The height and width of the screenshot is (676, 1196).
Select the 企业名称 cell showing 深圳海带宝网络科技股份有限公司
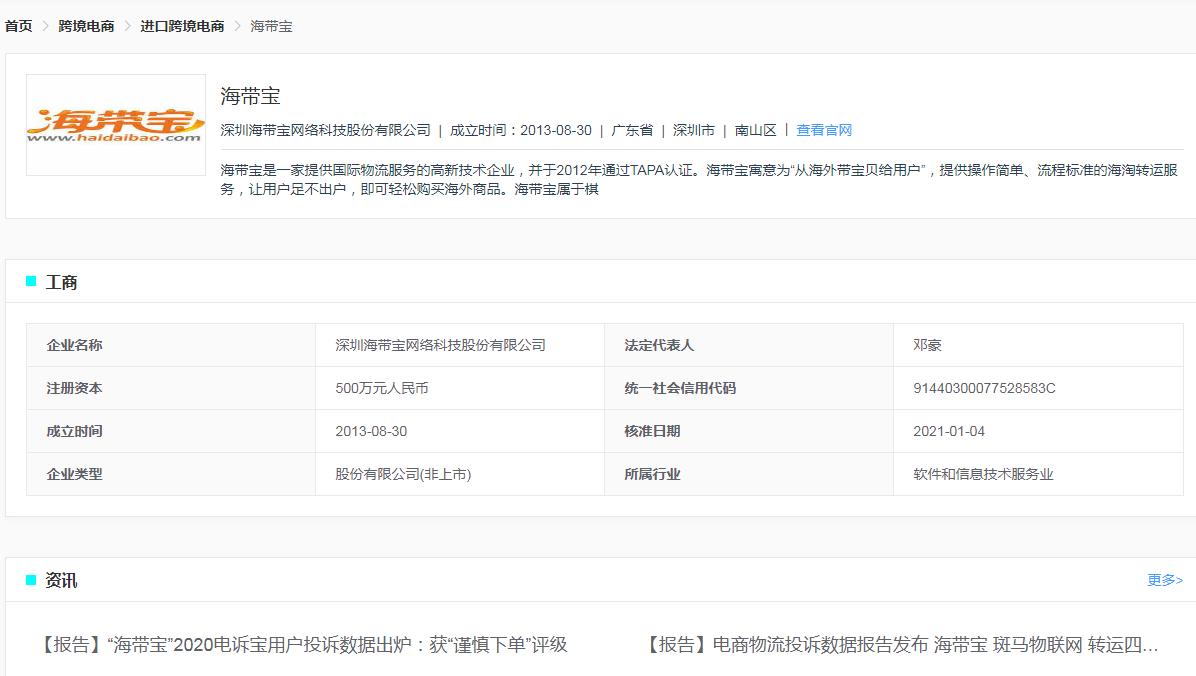tap(442, 344)
